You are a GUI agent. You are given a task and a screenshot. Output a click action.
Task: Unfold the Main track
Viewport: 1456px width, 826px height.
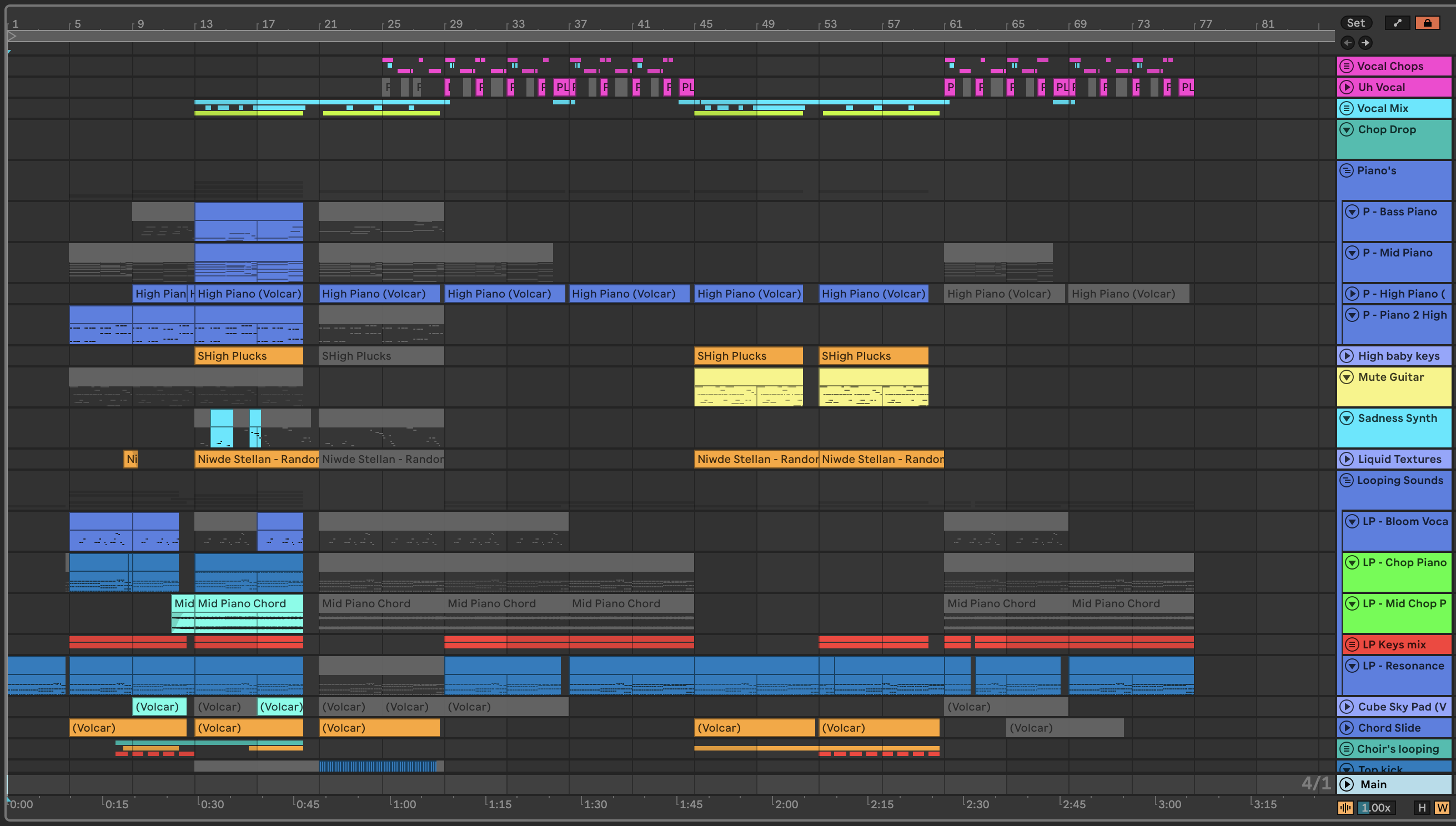[1346, 784]
